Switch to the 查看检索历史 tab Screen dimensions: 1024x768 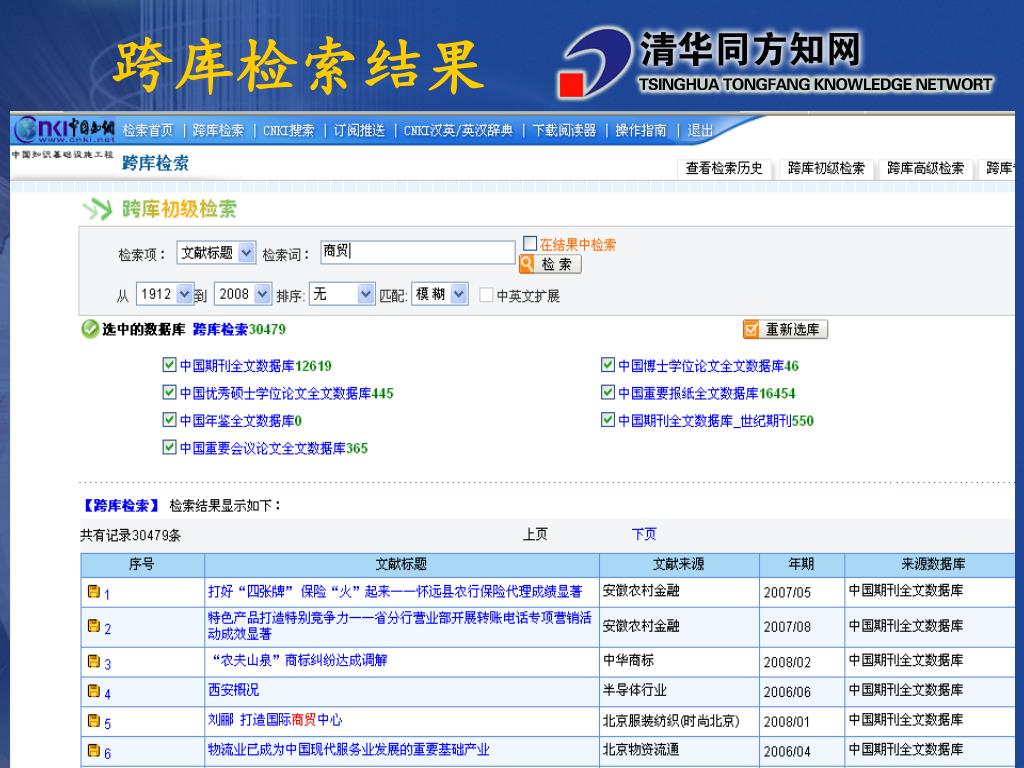724,168
